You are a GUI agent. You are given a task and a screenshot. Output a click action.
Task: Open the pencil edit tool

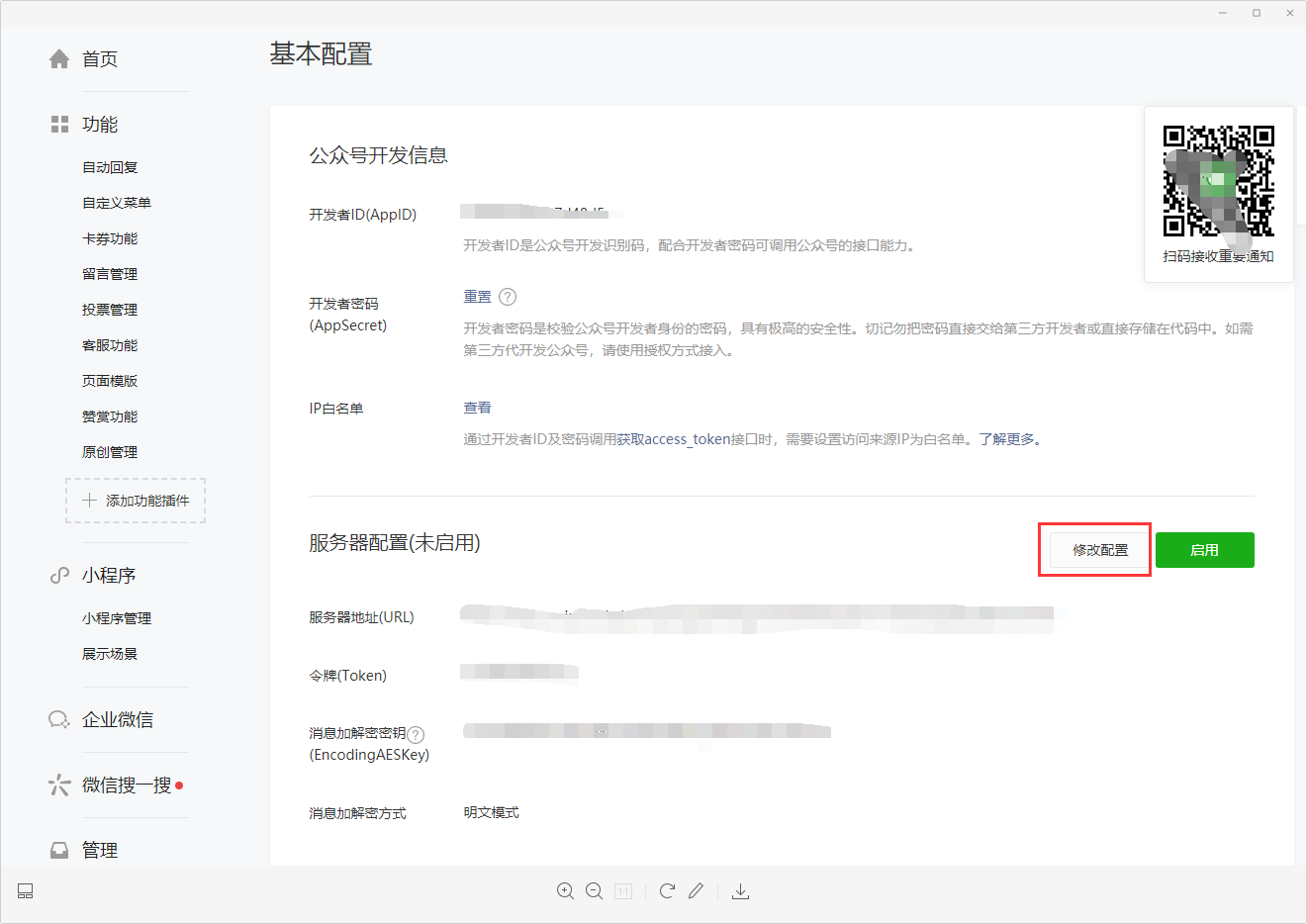click(697, 891)
